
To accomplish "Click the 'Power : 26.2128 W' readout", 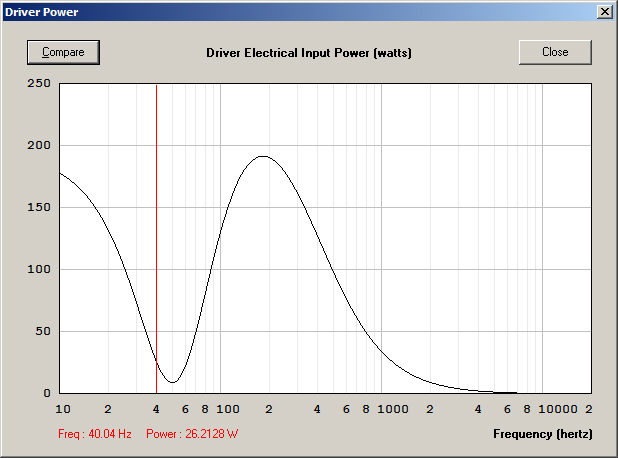I will point(192,434).
